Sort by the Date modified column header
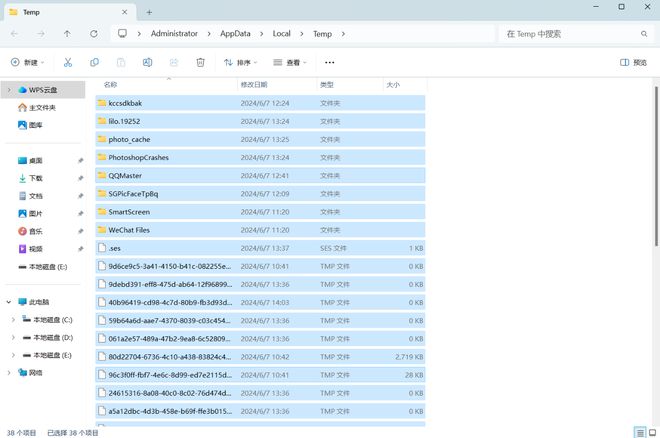This screenshot has width=660, height=438. pyautogui.click(x=277, y=85)
